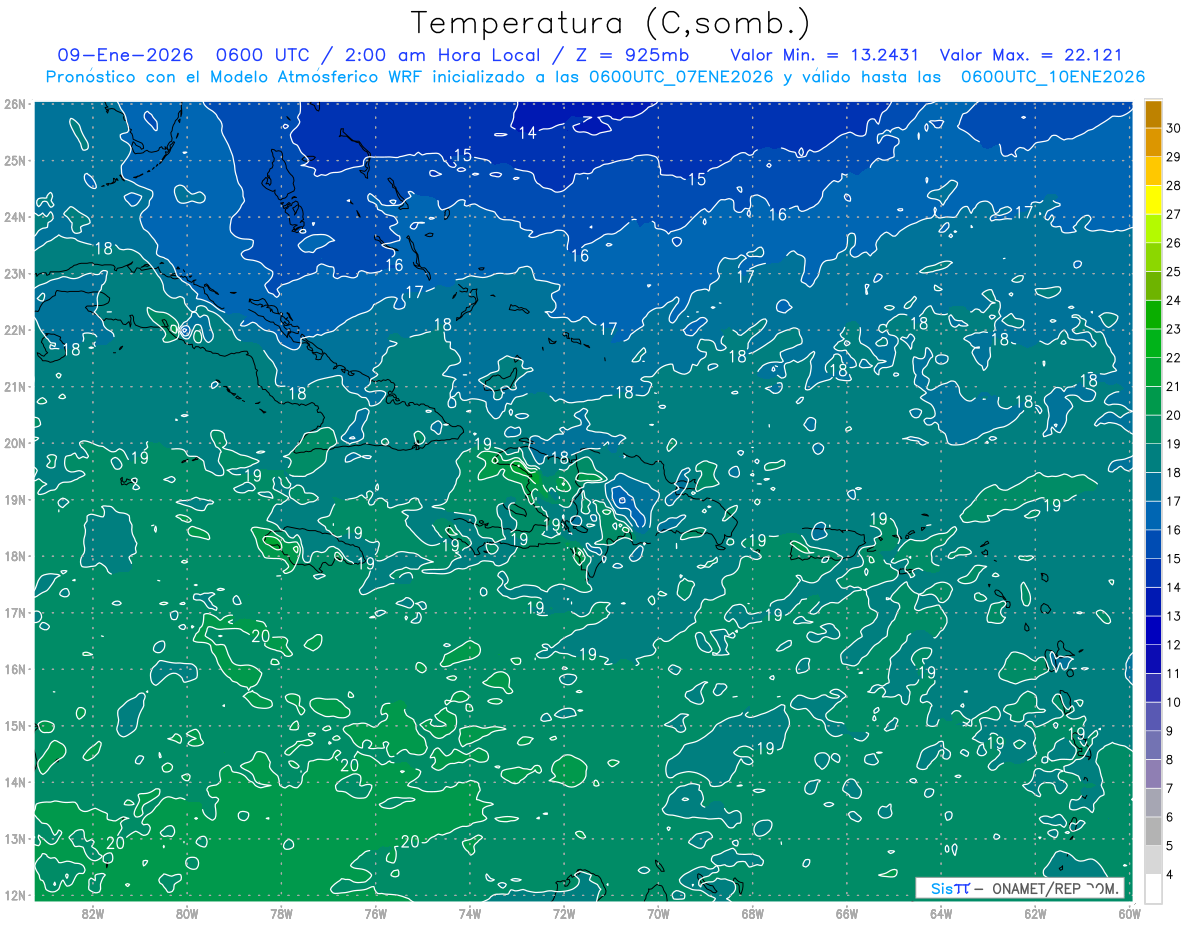Click the '12N' latitude axis label
The height and width of the screenshot is (927, 1200).
click(15, 895)
